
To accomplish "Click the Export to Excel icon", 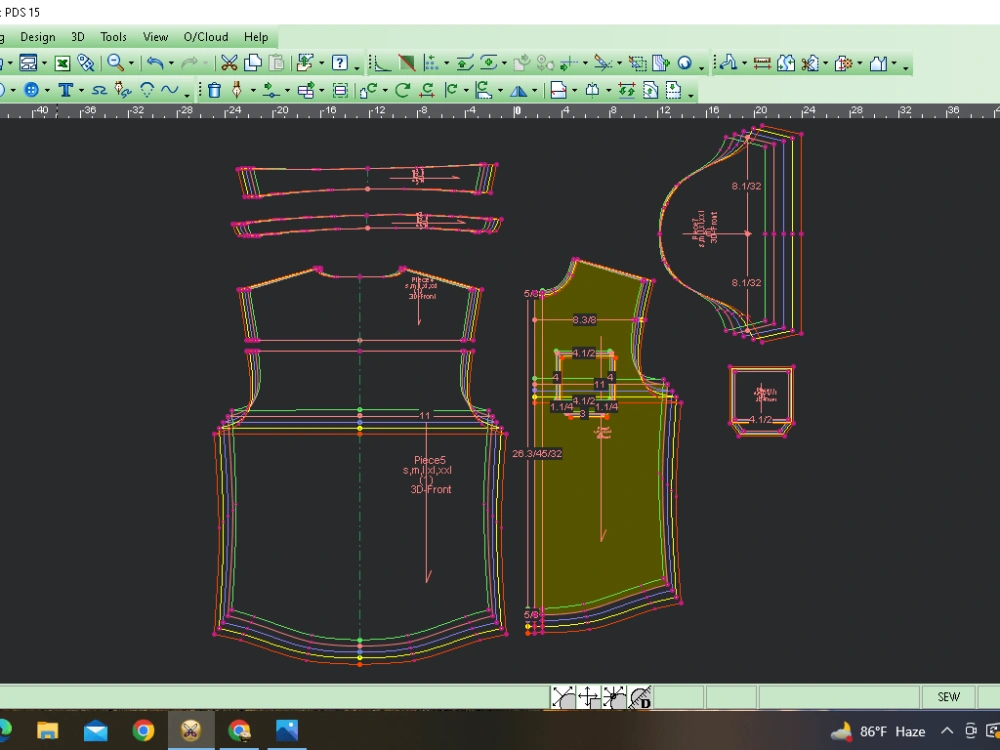I will [x=62, y=64].
